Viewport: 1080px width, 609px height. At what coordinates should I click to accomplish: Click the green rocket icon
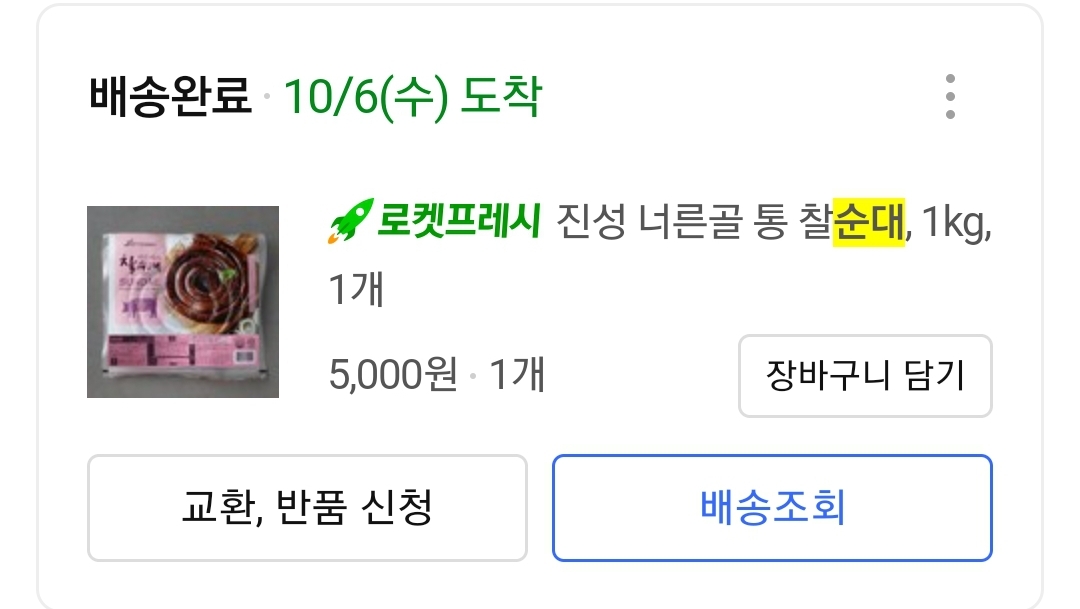349,222
